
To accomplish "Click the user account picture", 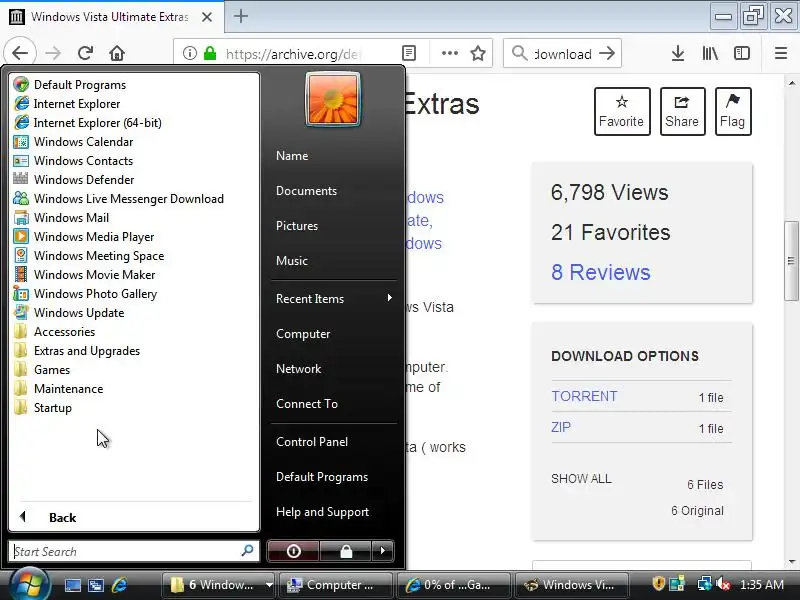I will point(333,99).
